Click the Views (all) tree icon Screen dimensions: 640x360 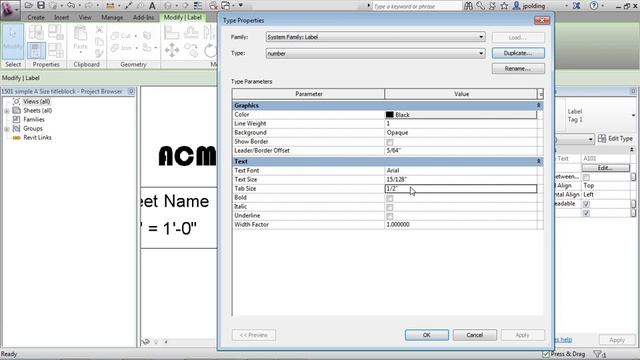16,101
